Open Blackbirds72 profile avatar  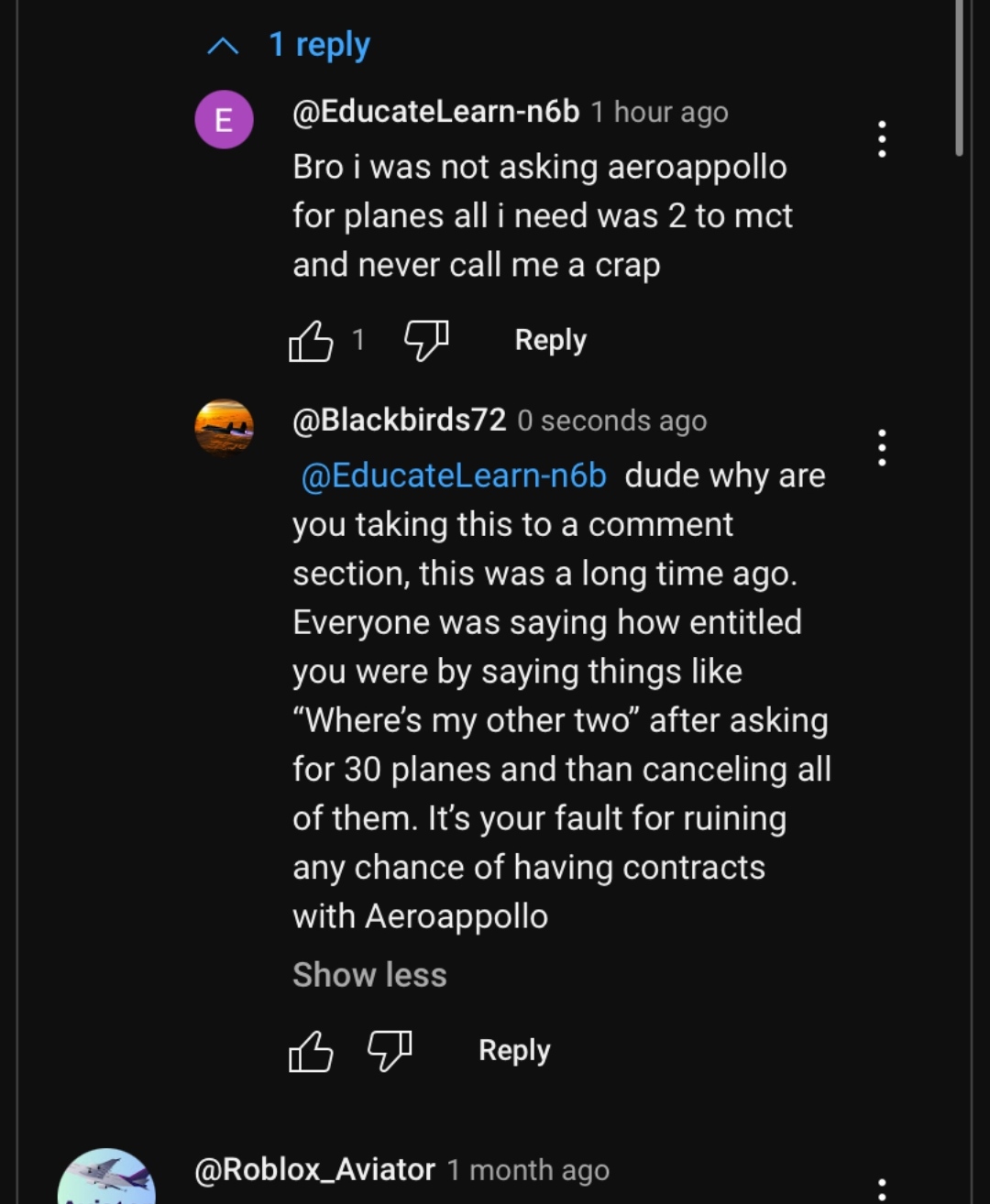point(225,427)
